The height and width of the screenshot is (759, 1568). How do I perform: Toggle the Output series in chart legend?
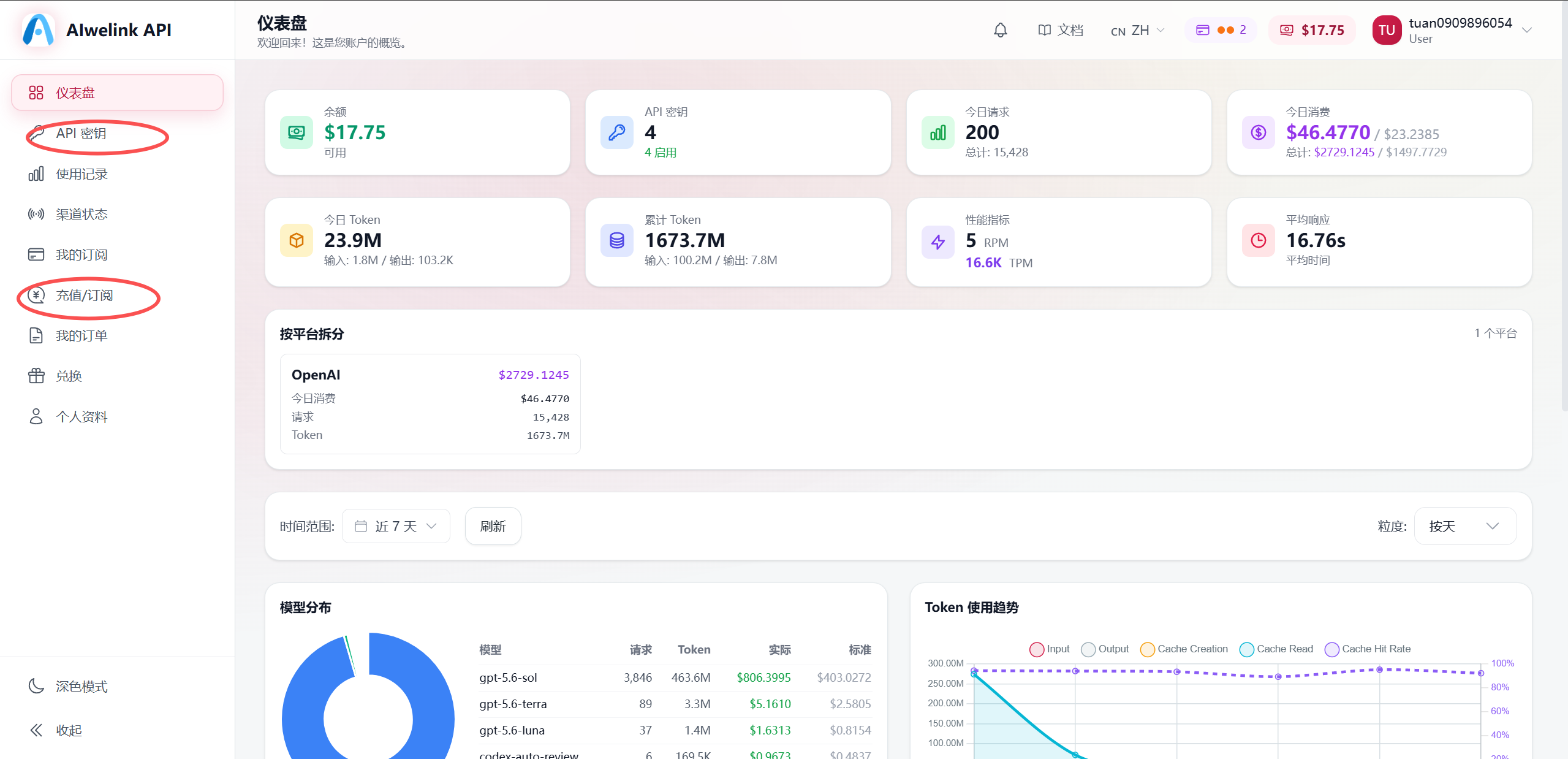[1105, 649]
